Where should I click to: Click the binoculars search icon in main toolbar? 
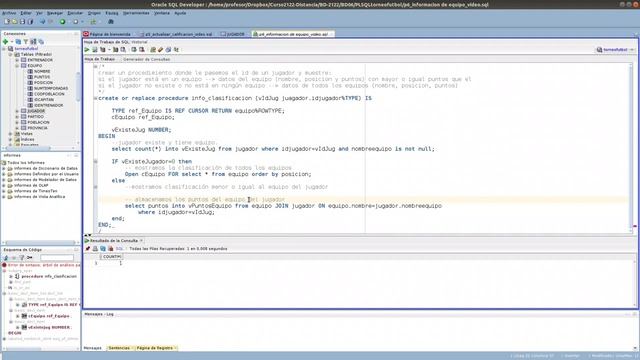click(x=111, y=22)
